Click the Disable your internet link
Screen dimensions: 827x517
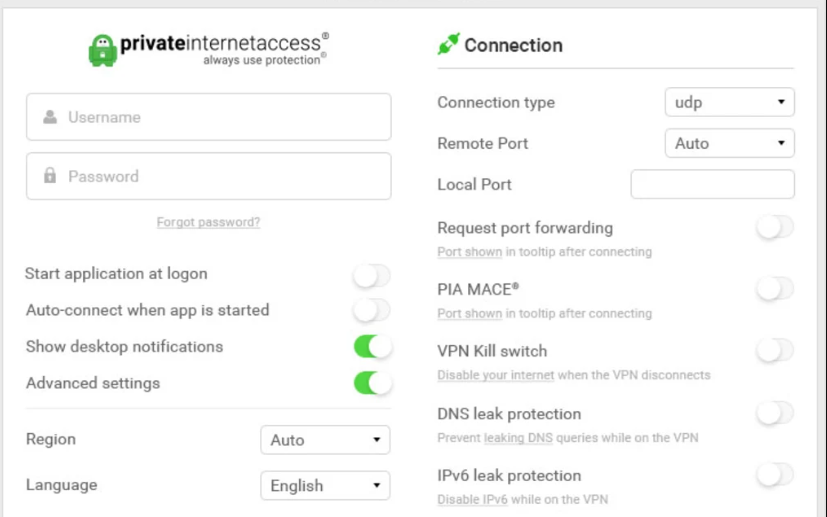click(496, 375)
